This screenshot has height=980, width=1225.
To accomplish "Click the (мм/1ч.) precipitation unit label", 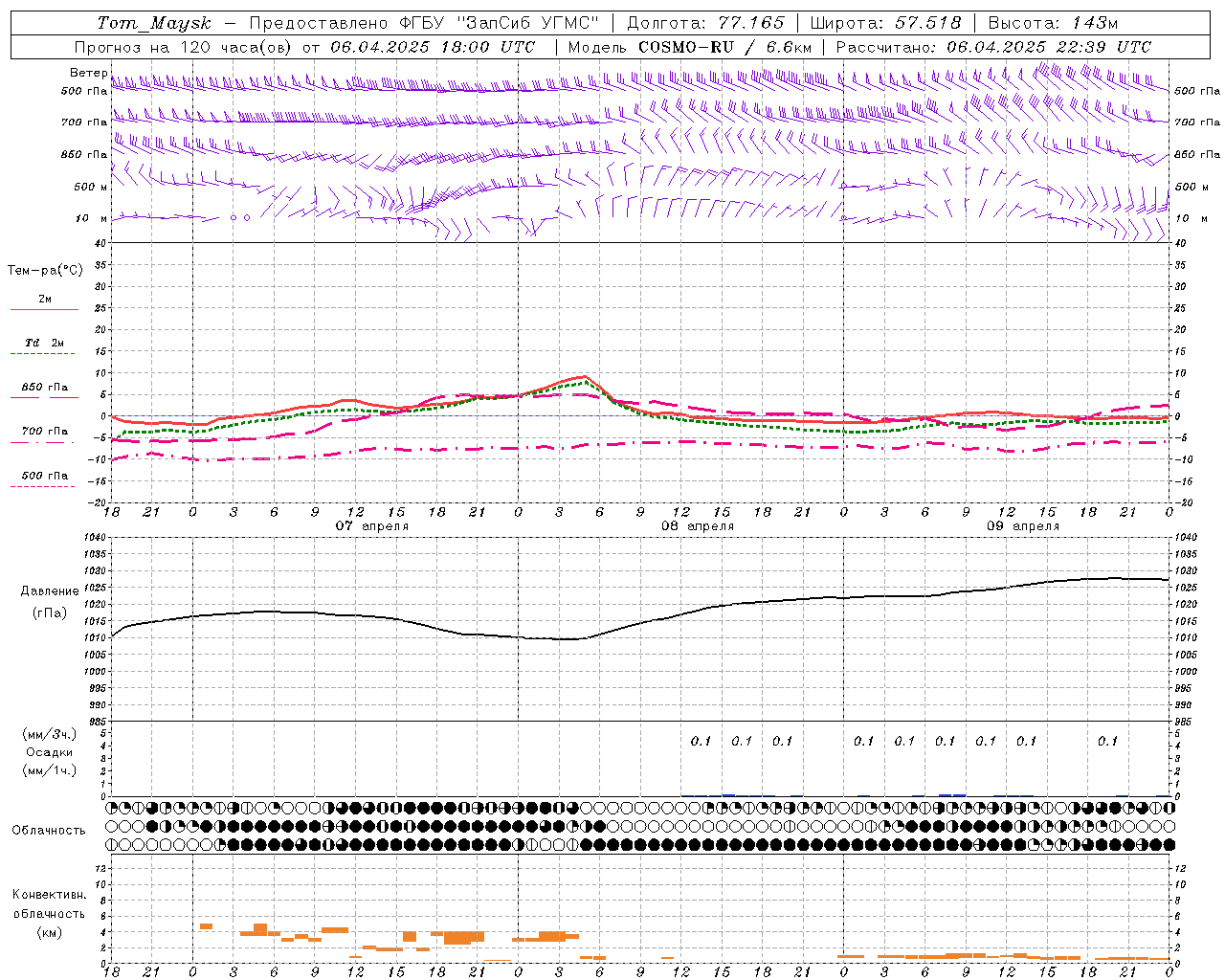I will tap(50, 770).
